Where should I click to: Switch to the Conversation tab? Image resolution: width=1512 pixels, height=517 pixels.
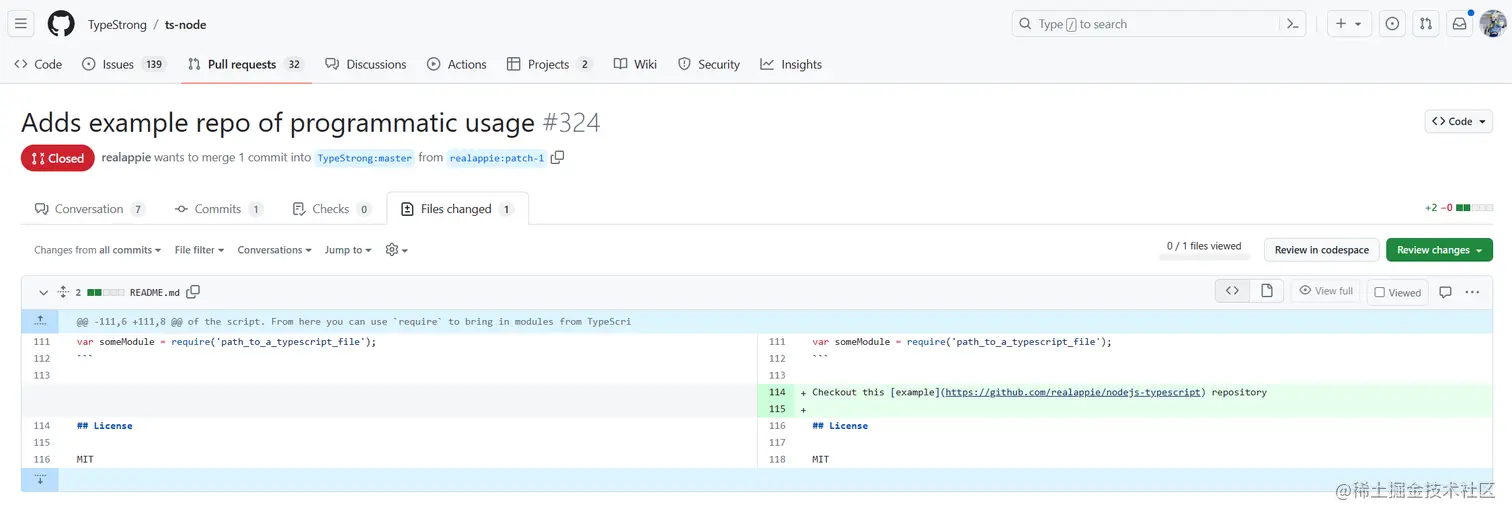[89, 209]
